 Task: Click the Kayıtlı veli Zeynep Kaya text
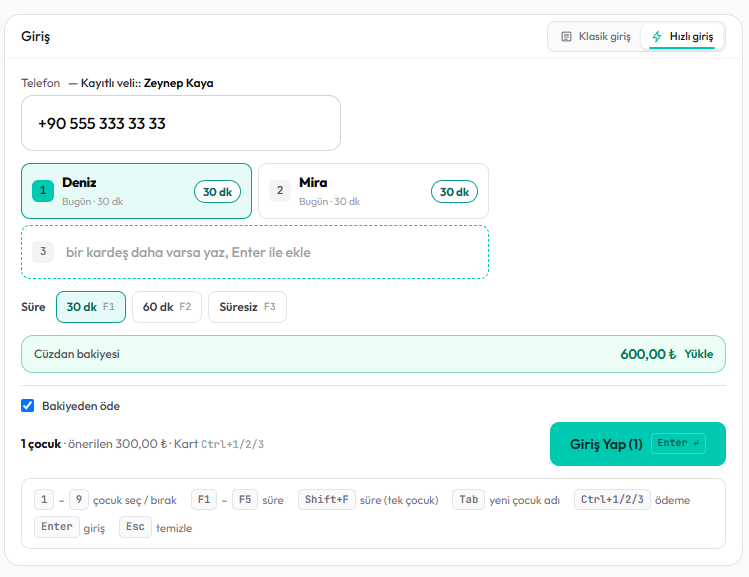[147, 83]
